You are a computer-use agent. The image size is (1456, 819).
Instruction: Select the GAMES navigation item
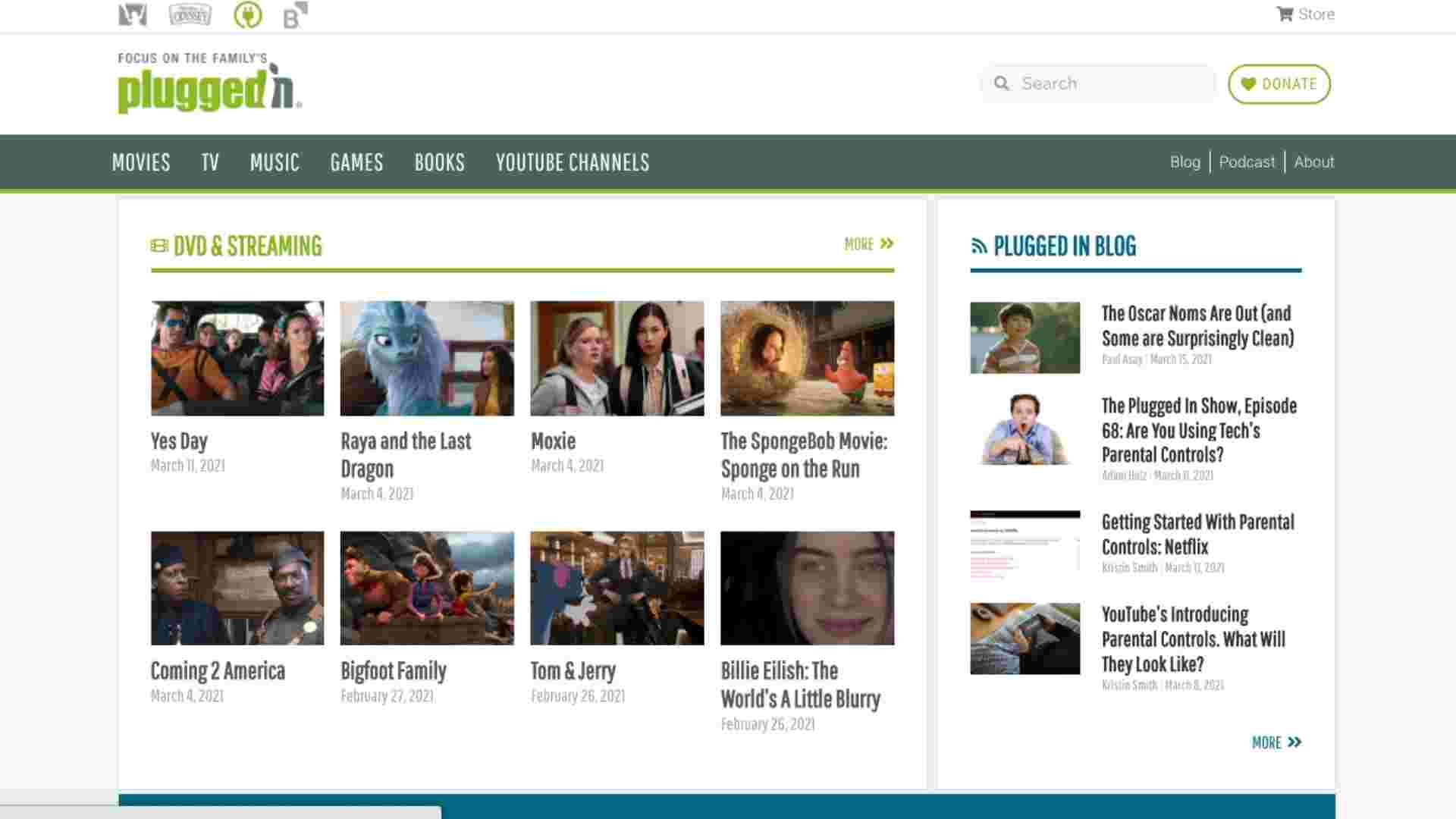point(356,162)
